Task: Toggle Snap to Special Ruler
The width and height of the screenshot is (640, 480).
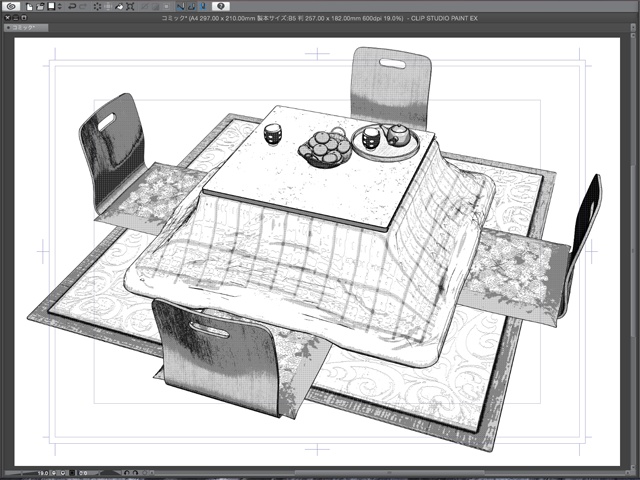Action: tap(191, 7)
